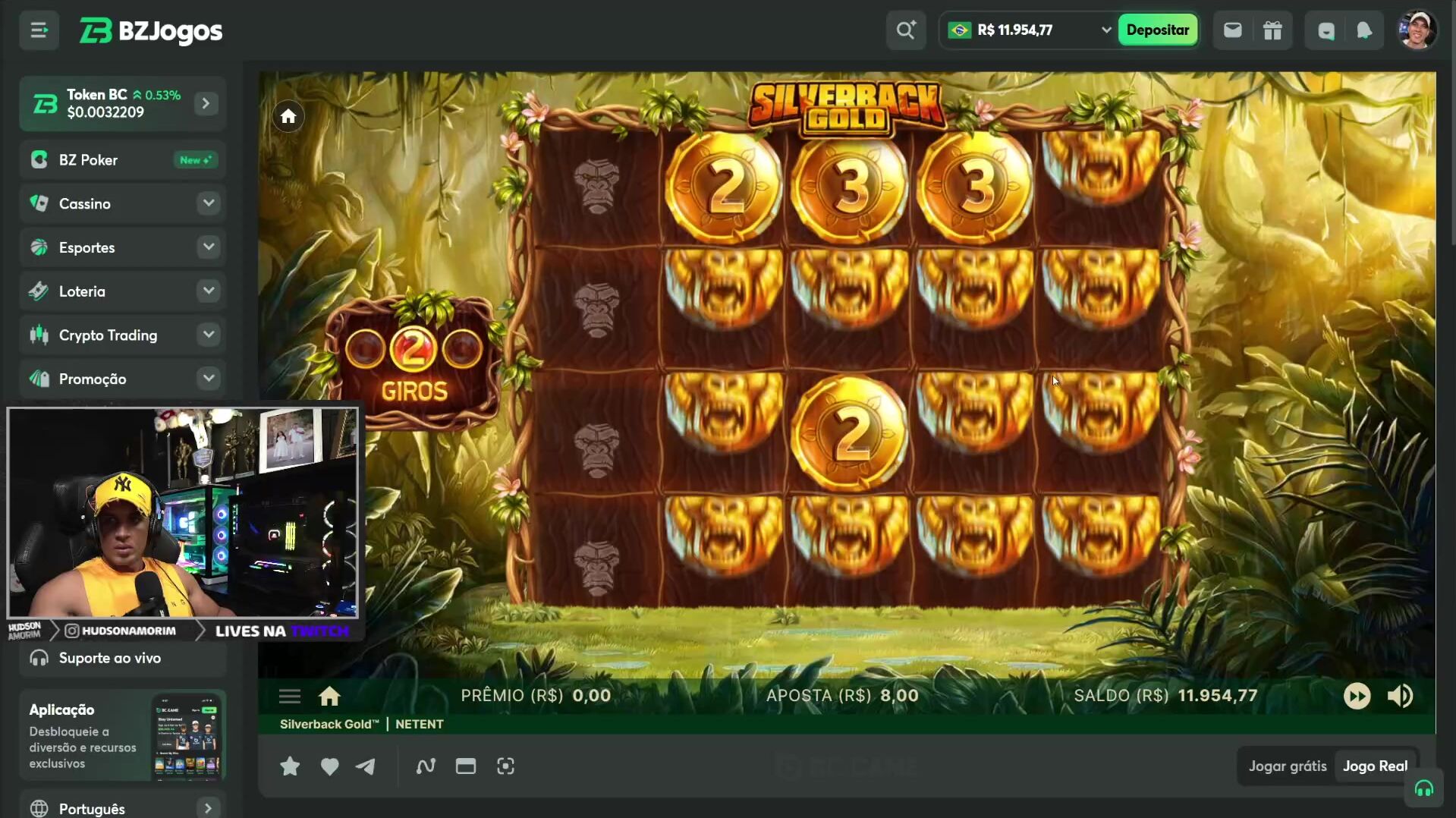Open the headset support floating button
This screenshot has height=818, width=1456.
[x=1423, y=789]
